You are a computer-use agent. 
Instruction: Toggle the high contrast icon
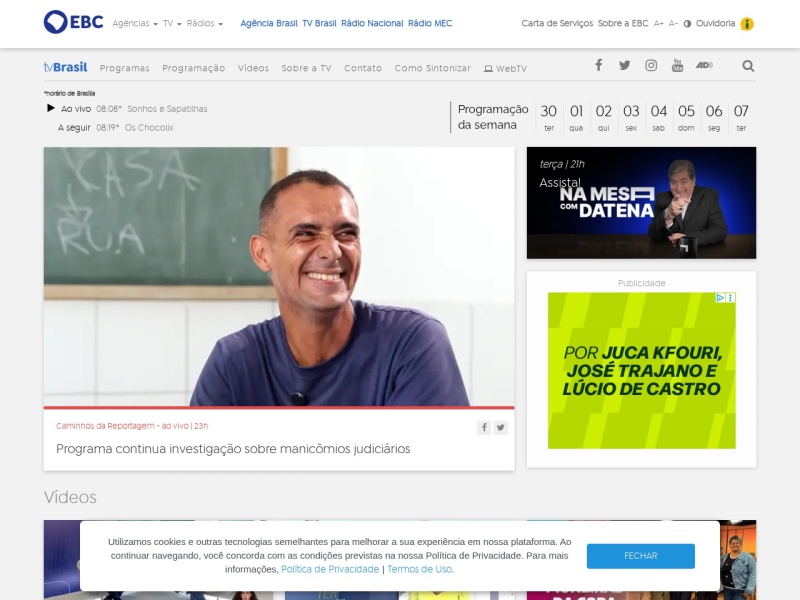pyautogui.click(x=687, y=23)
